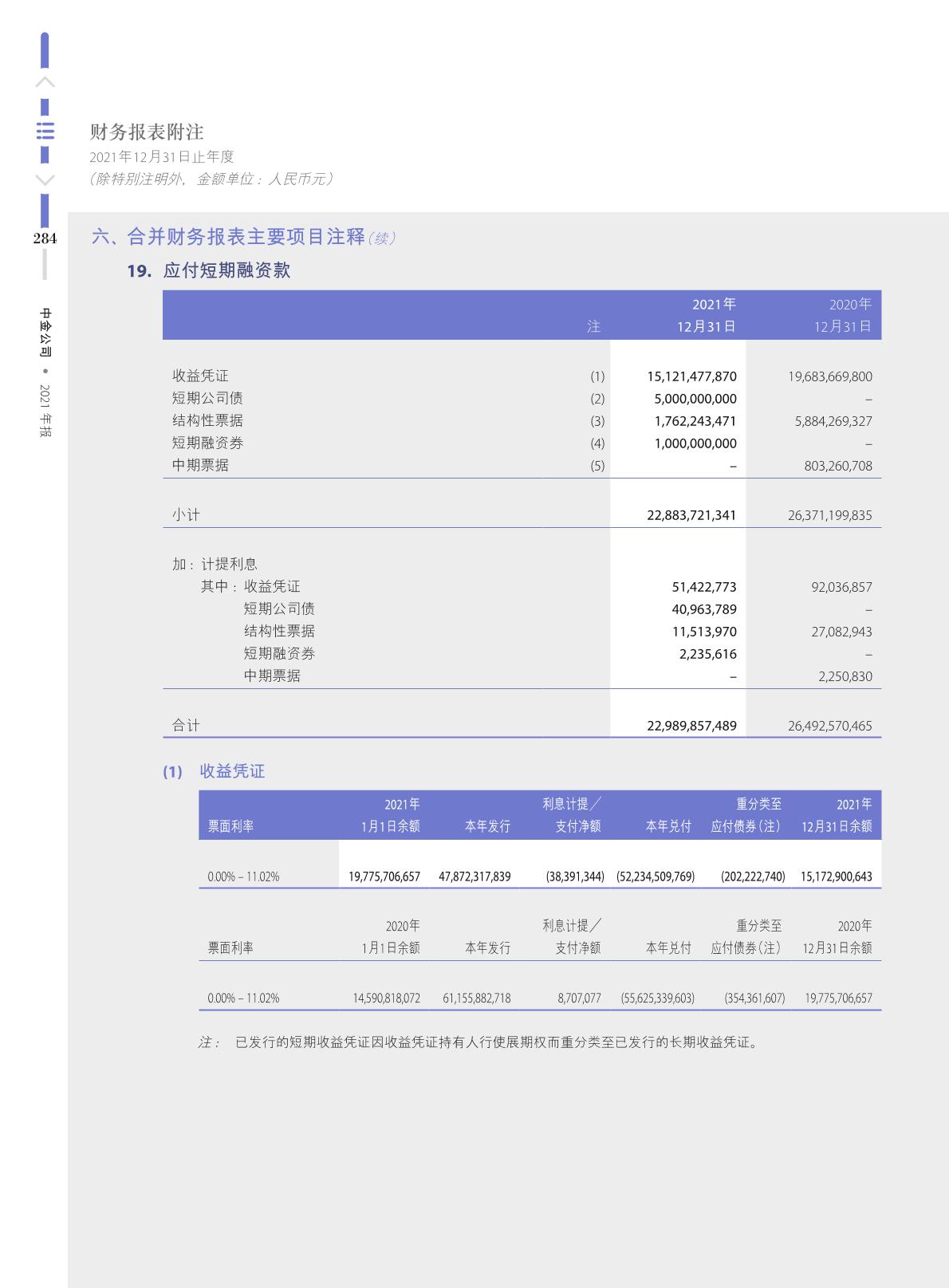Open the table of contents list icon
Image resolution: width=949 pixels, height=1288 pixels.
[x=45, y=131]
